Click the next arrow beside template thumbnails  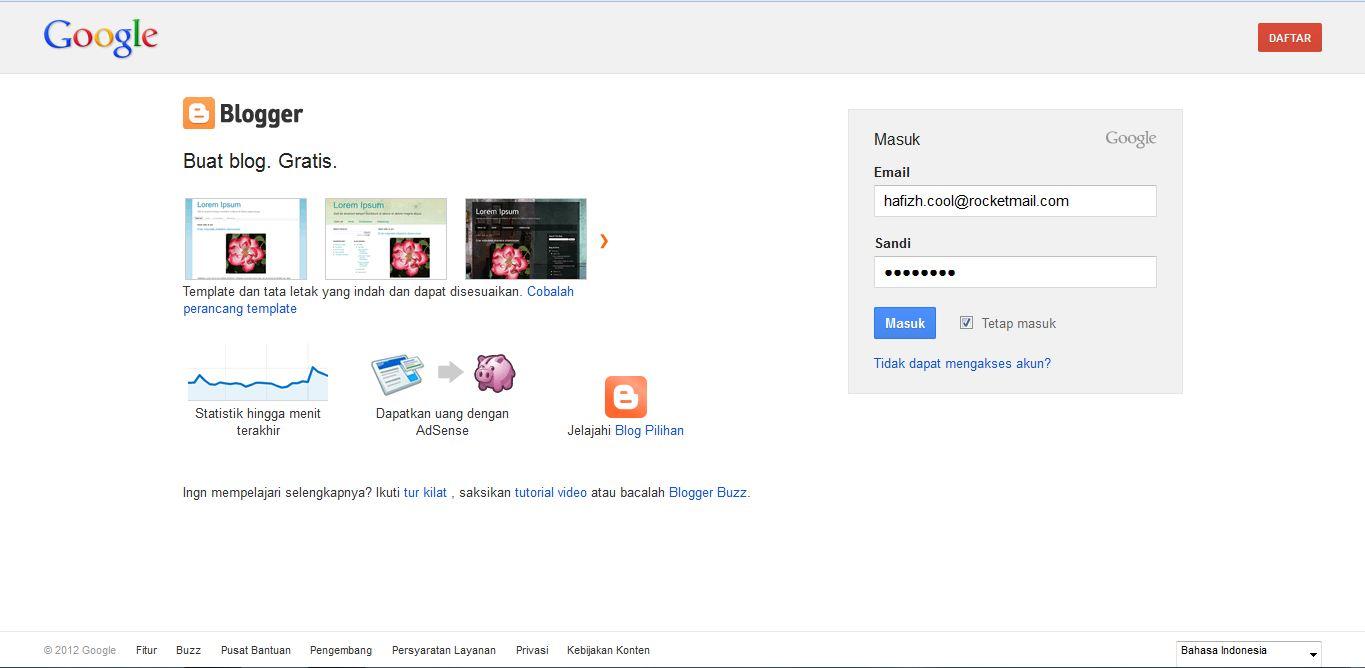(x=604, y=240)
